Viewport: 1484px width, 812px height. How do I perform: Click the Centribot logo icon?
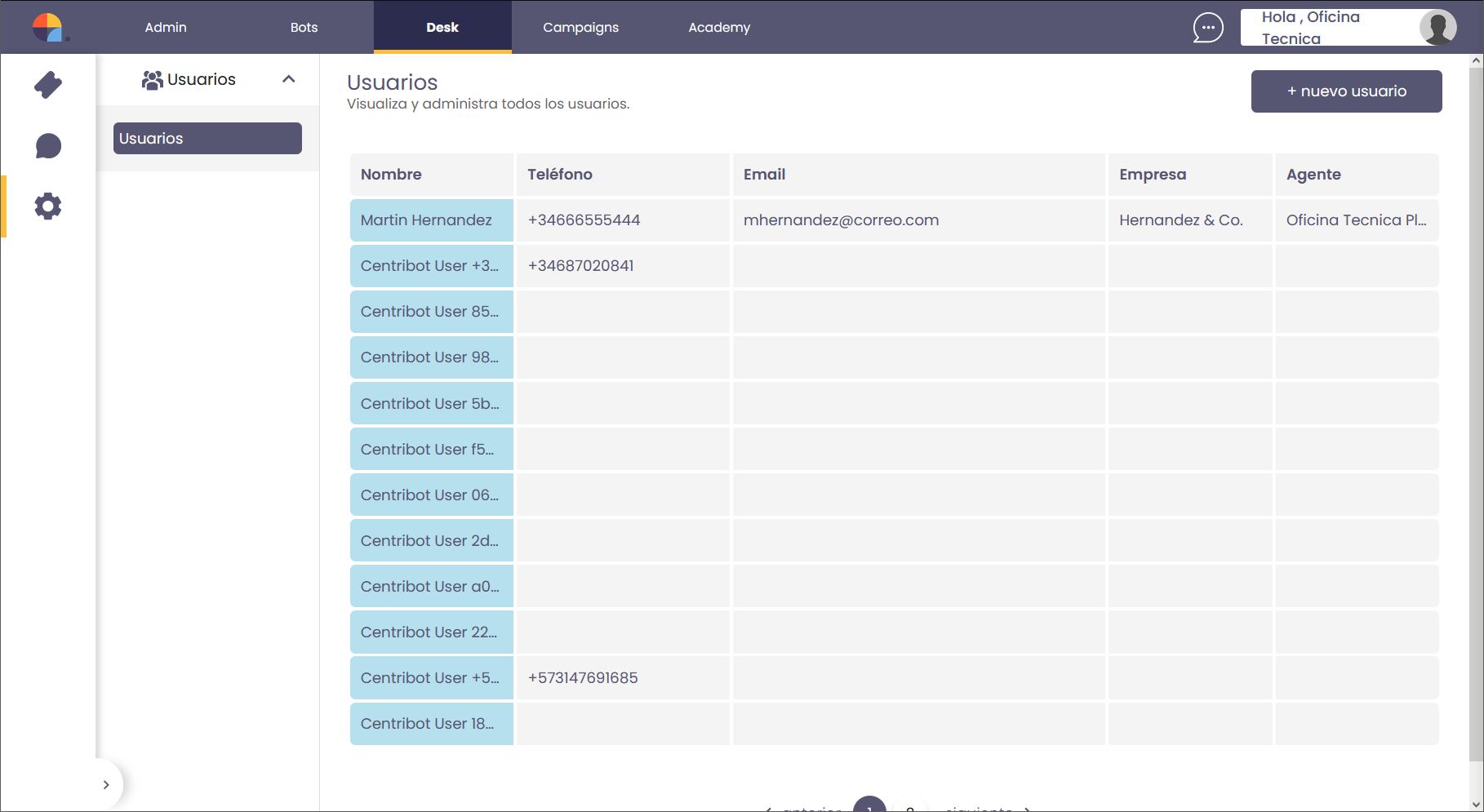48,27
